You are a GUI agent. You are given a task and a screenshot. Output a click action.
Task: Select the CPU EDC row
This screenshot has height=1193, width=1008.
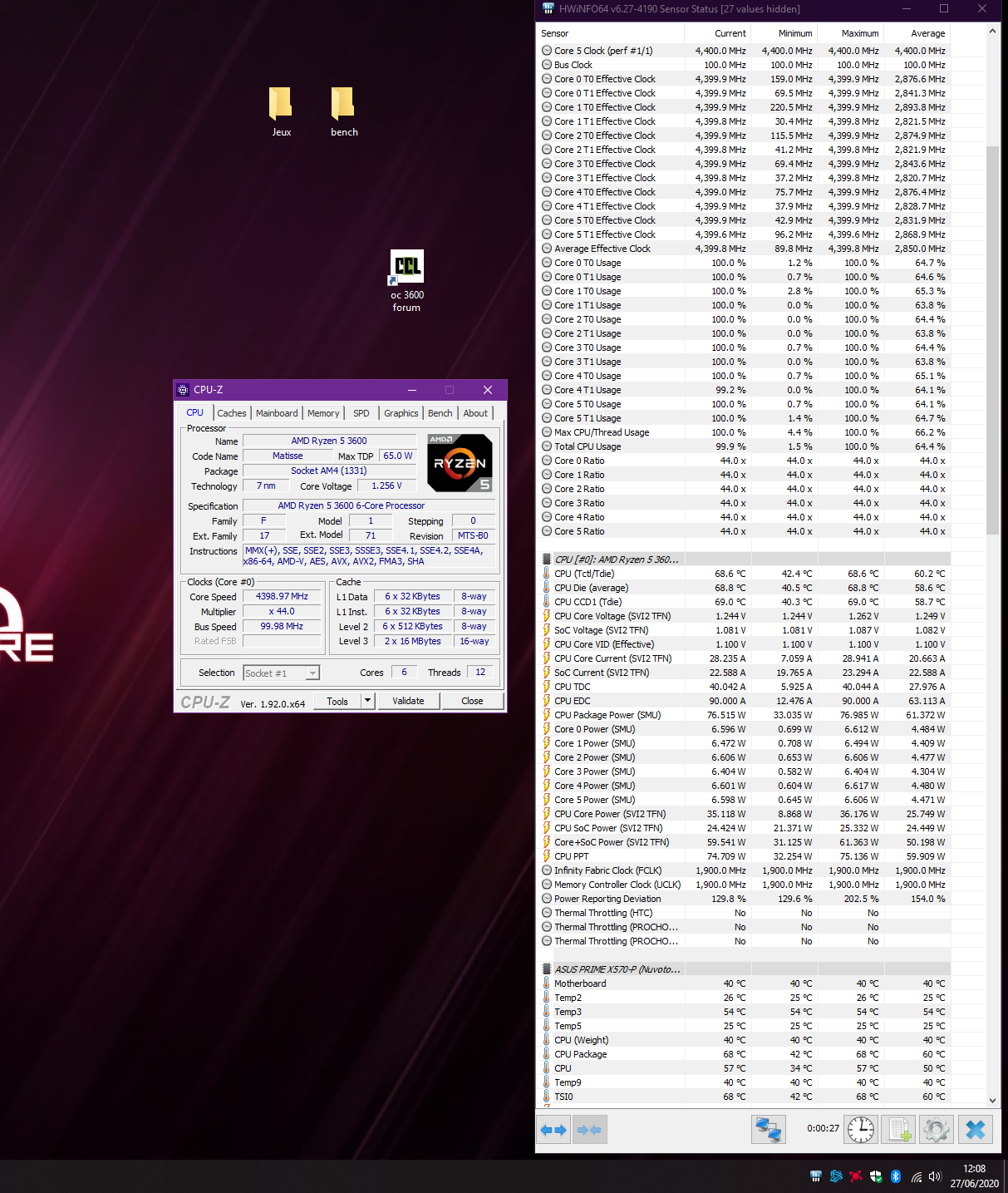pyautogui.click(x=744, y=701)
